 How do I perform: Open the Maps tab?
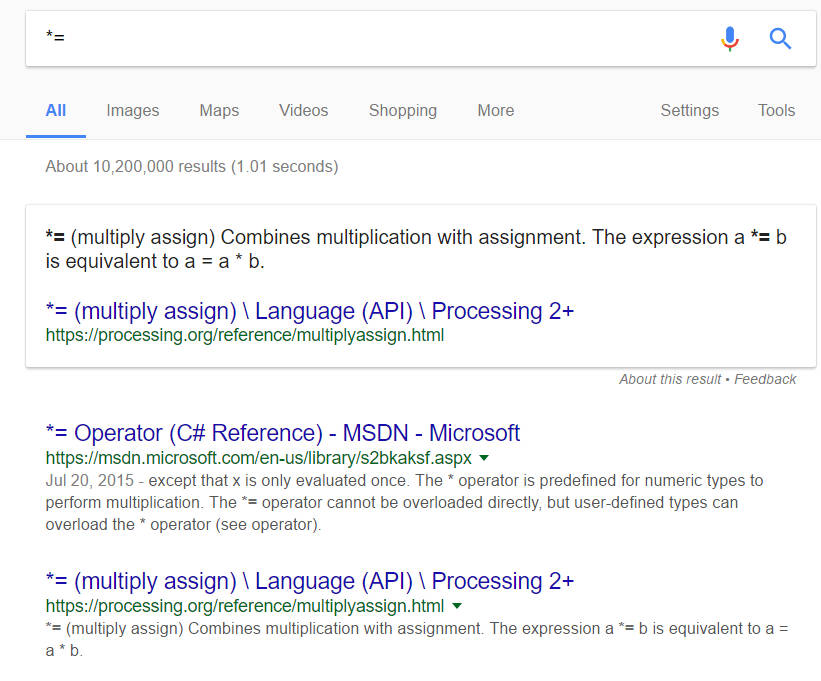coord(219,110)
